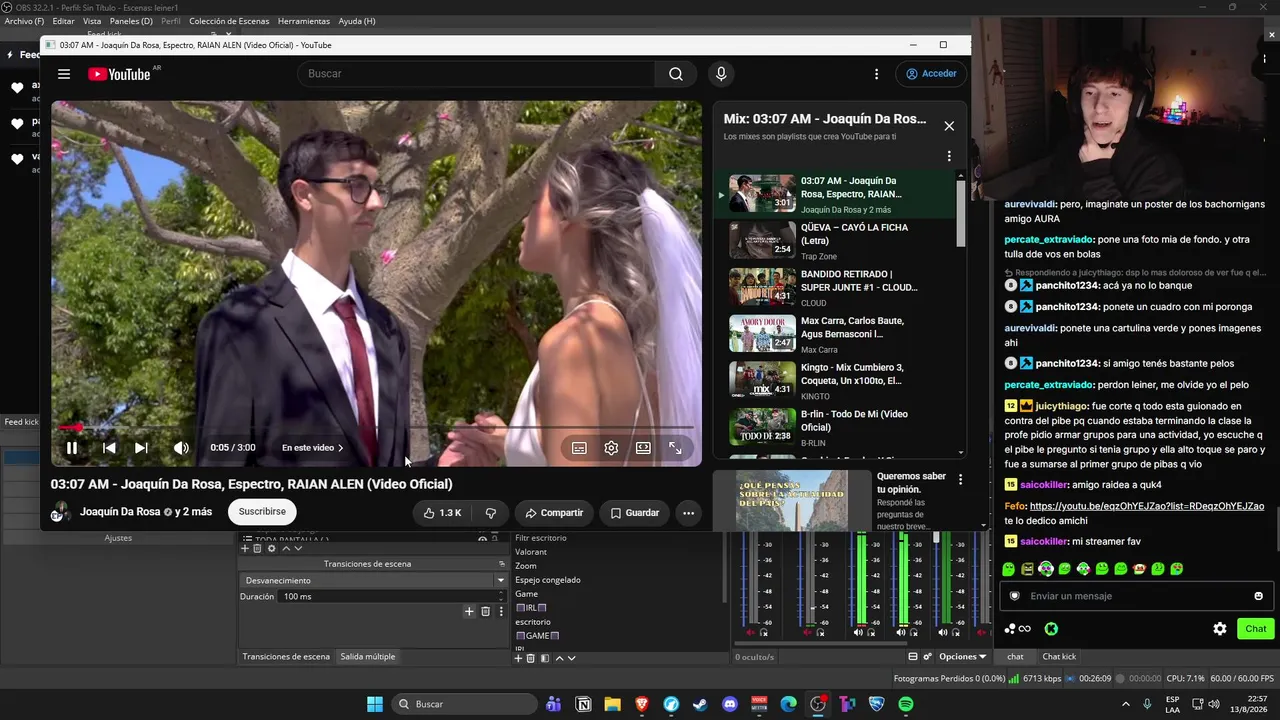Open the YouTube hamburger guide menu
The width and height of the screenshot is (1280, 720).
coord(64,74)
